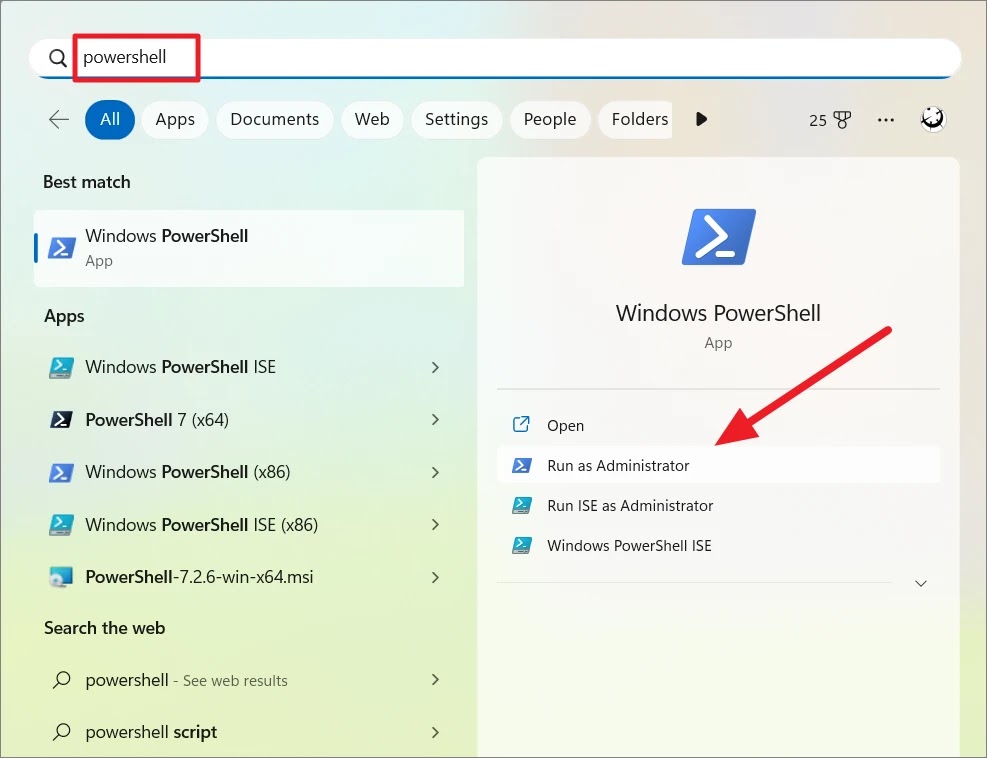987x758 pixels.
Task: Expand Windows PowerShell ISE result options chevron
Action: tap(435, 367)
